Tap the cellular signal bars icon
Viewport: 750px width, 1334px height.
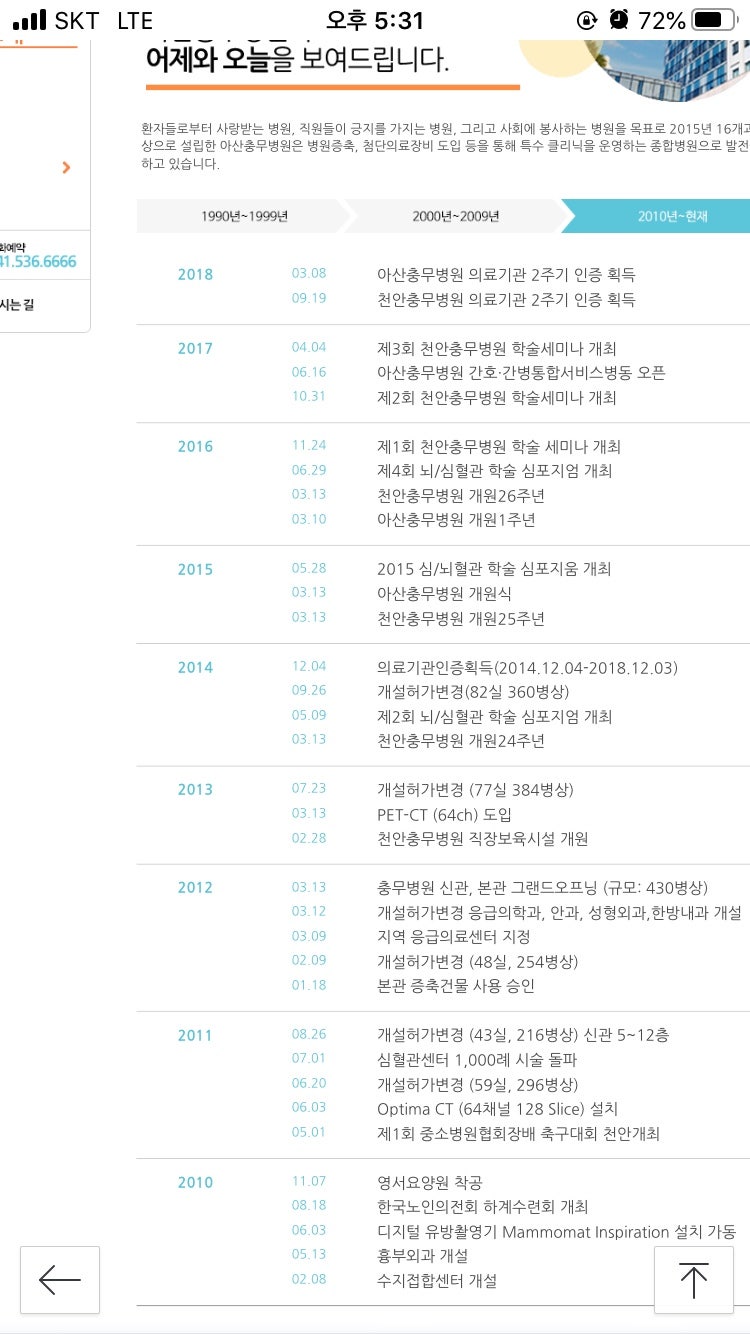(30, 20)
